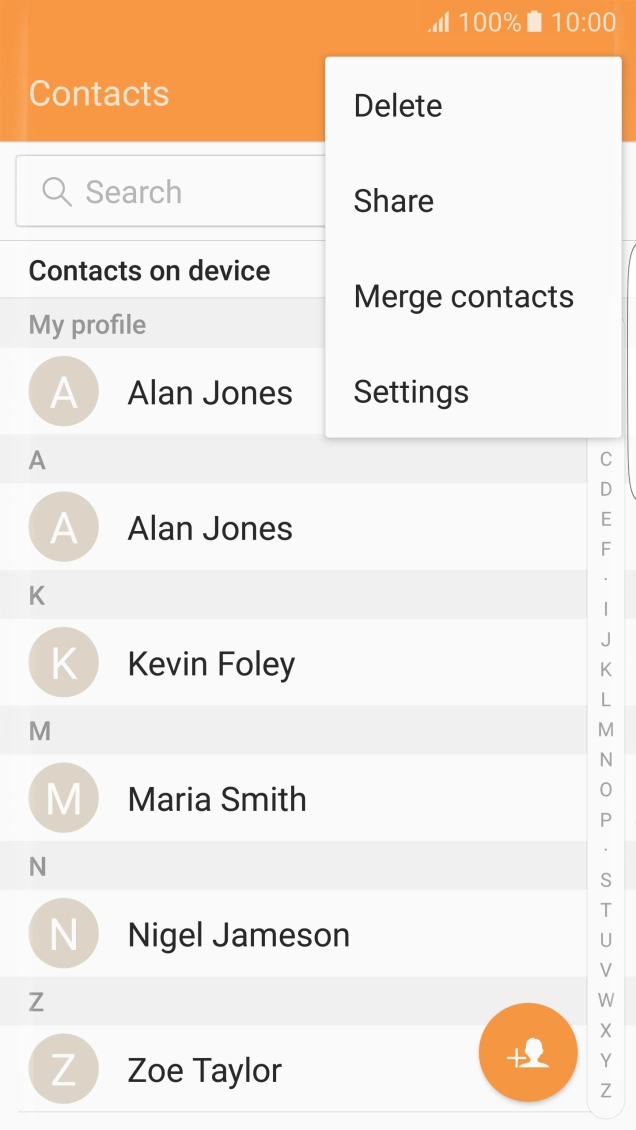The width and height of the screenshot is (636, 1130).
Task: Tap the signal strength indicator
Action: [x=439, y=21]
